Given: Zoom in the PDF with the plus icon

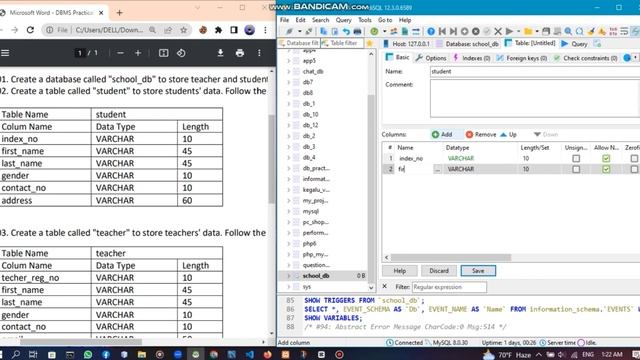Looking at the screenshot, I should click(138, 53).
